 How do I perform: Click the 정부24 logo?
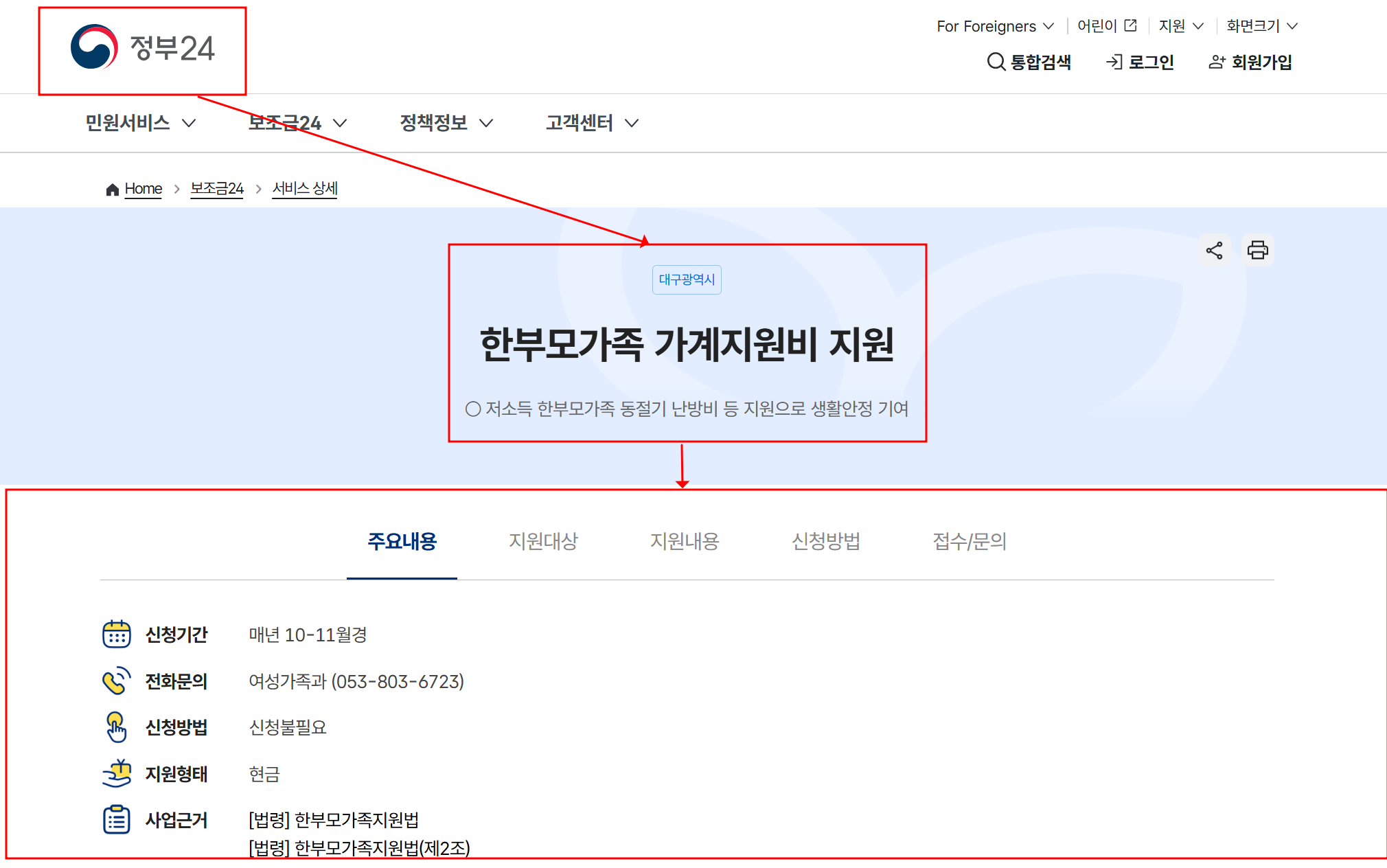coord(143,47)
